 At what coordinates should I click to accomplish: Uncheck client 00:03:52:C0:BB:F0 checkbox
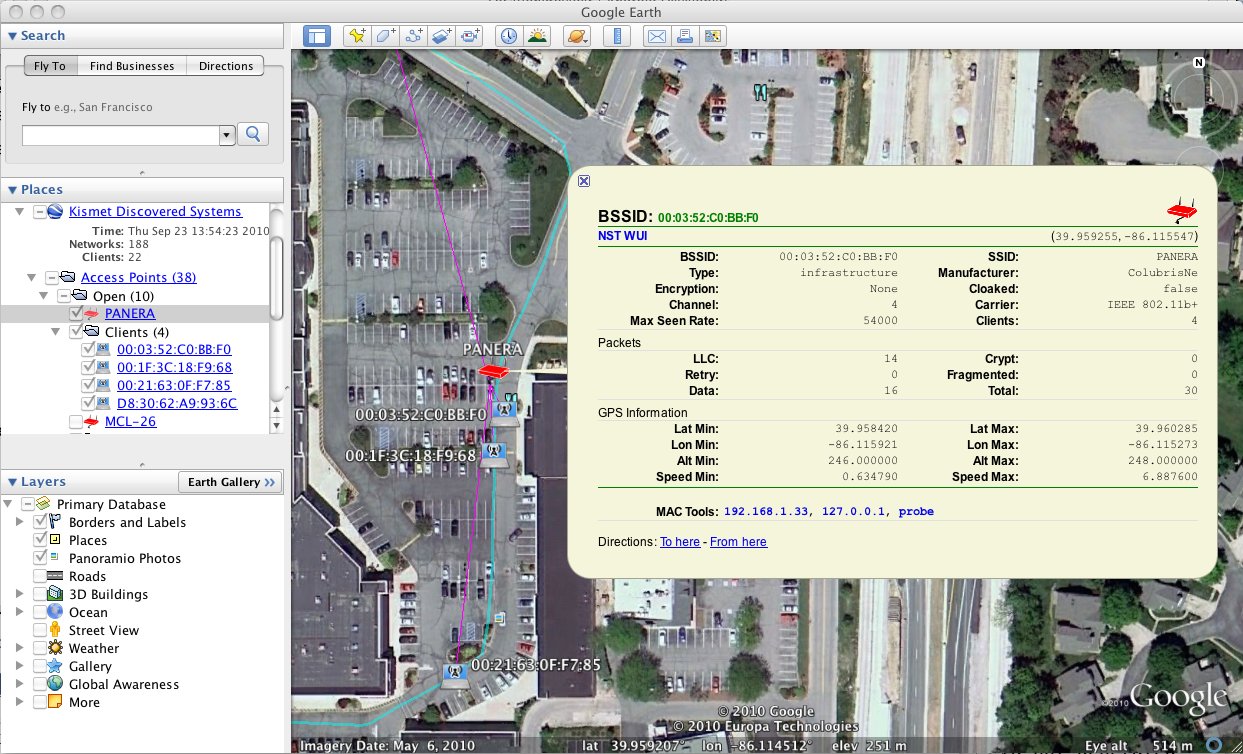point(88,350)
